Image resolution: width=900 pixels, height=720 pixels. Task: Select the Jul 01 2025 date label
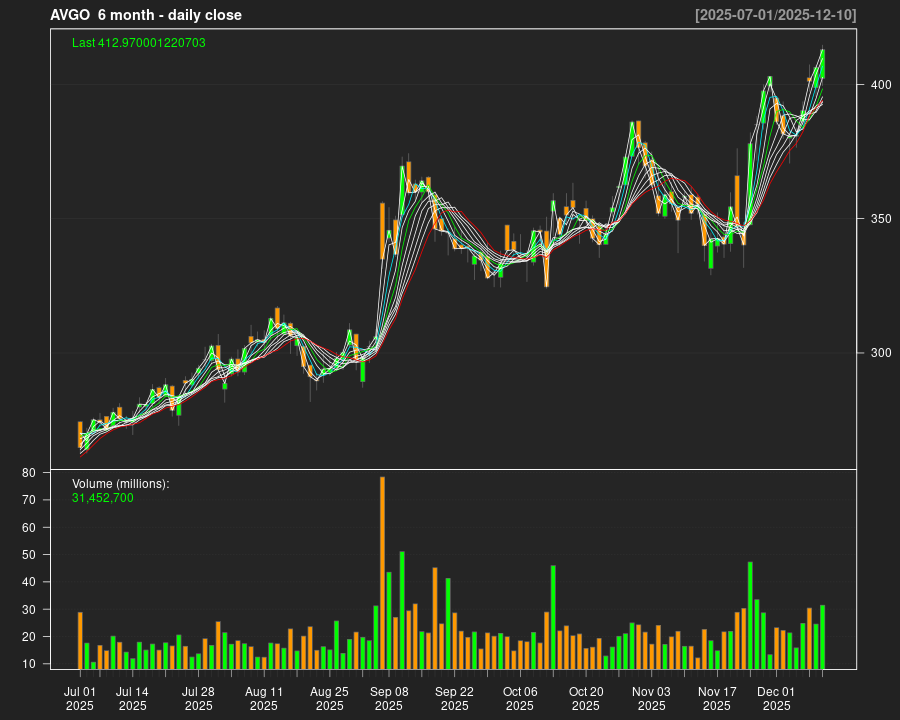80,698
